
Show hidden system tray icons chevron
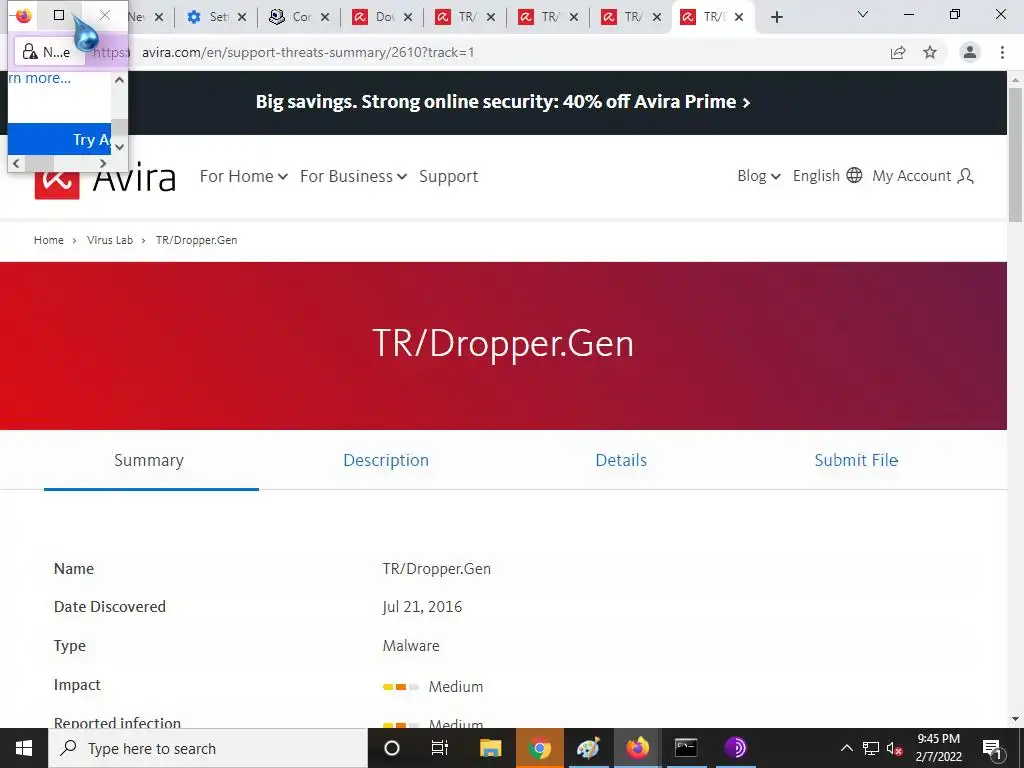[846, 748]
